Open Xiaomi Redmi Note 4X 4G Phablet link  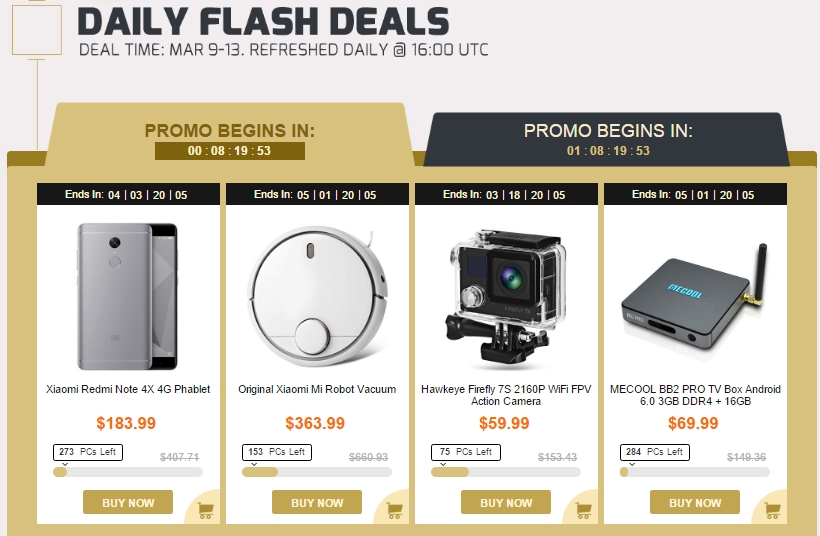click(x=128, y=390)
